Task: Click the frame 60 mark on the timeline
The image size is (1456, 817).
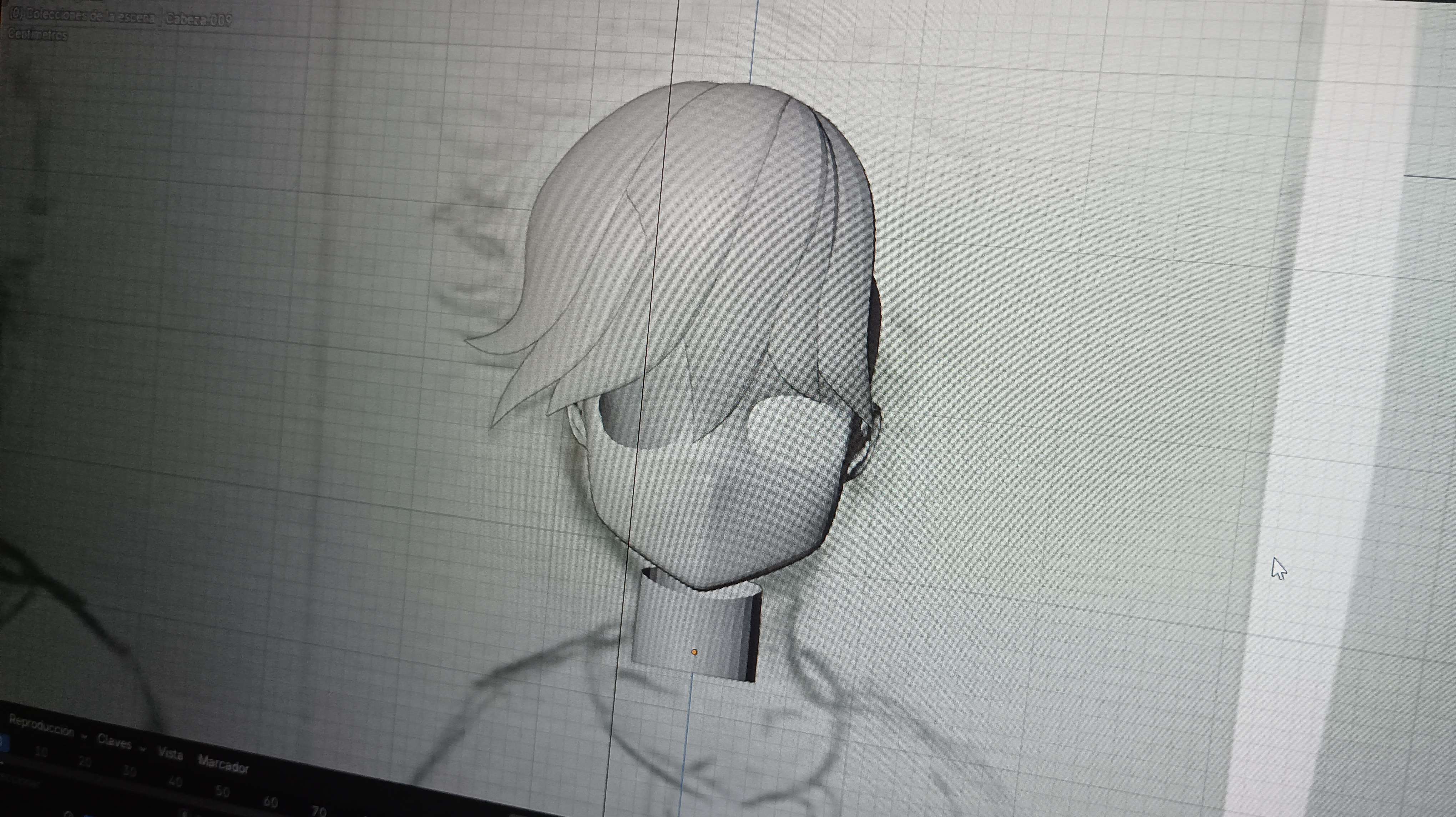Action: [271, 802]
